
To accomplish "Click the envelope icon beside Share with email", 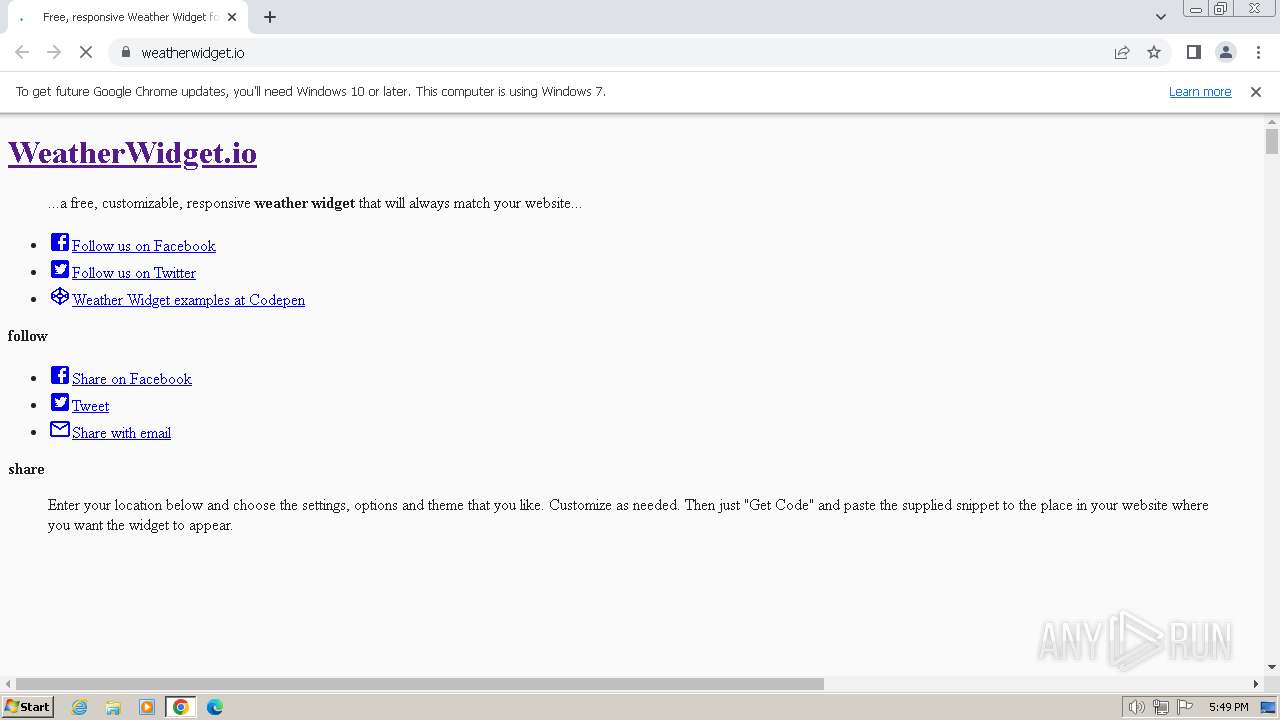I will 60,430.
